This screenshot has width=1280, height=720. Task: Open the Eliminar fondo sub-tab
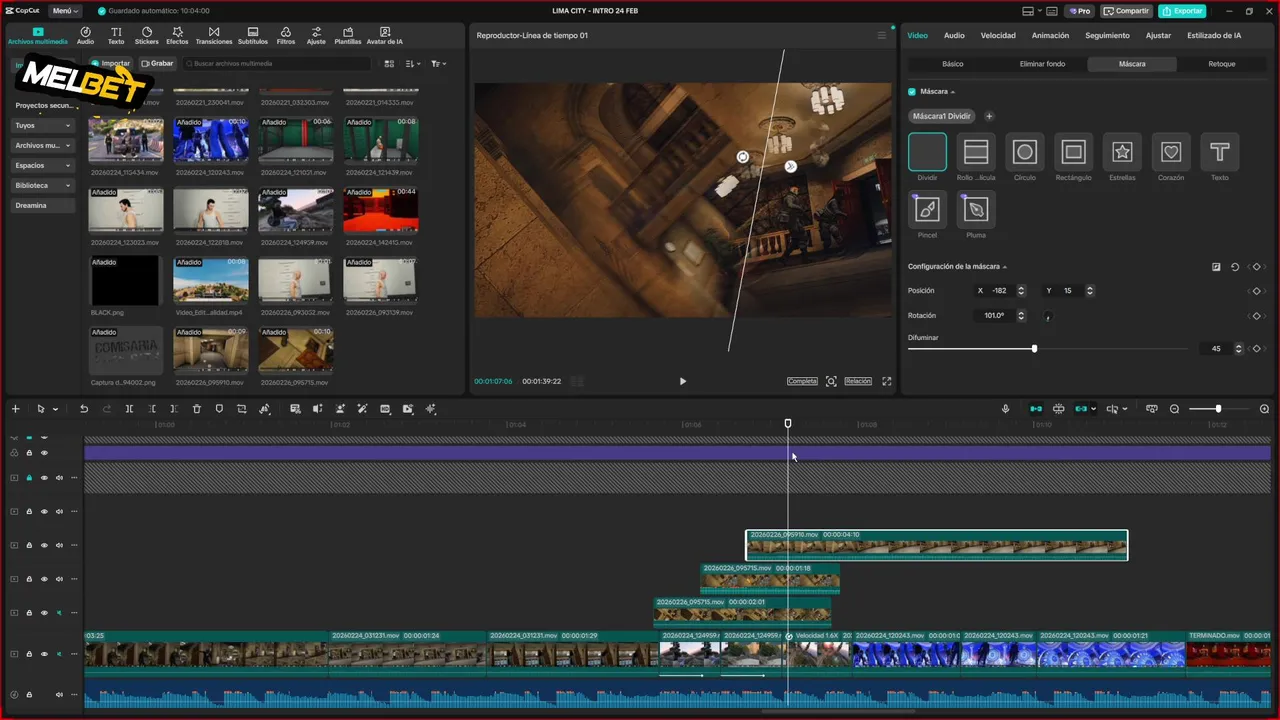1042,64
